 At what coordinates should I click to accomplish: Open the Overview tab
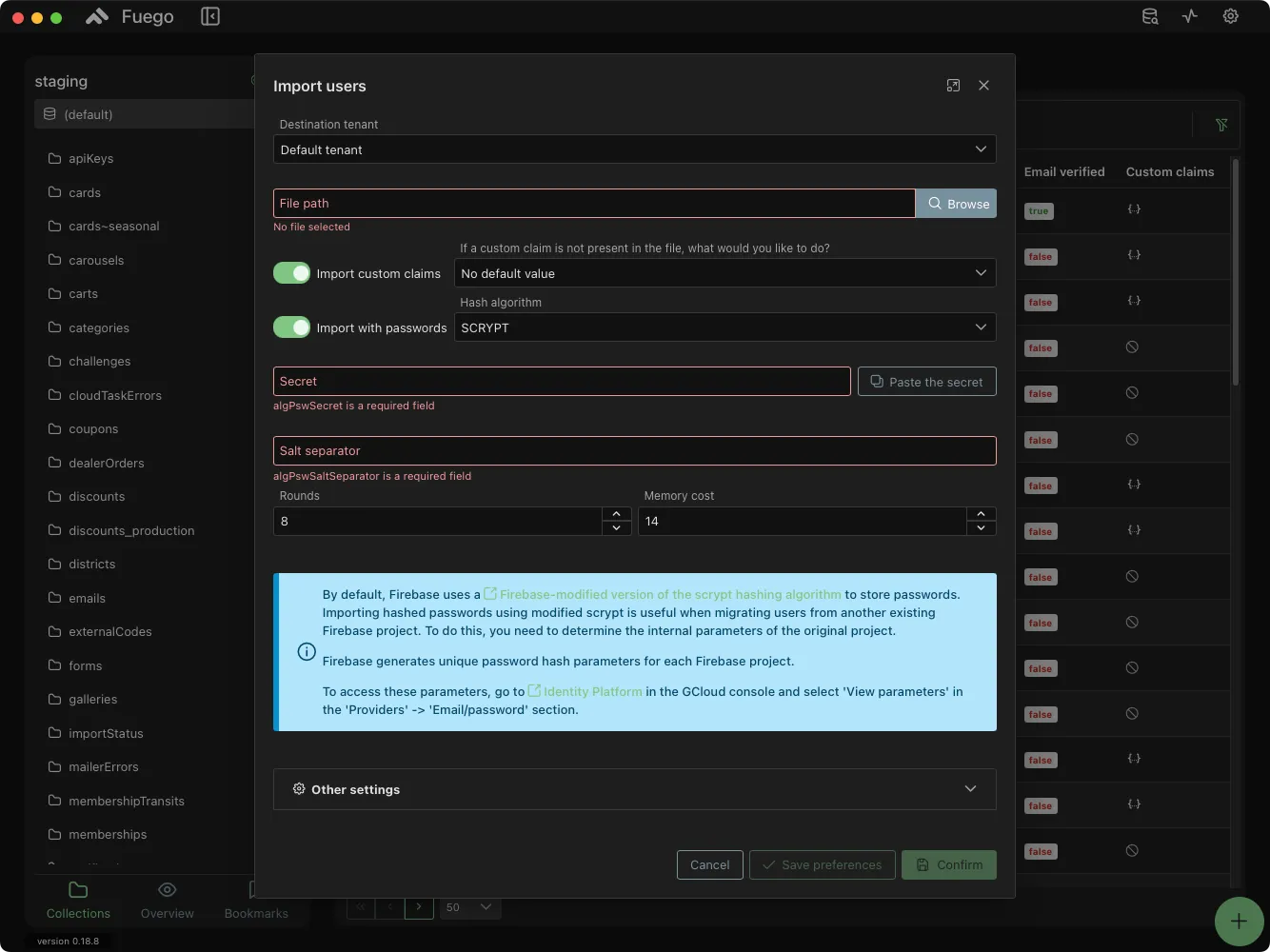tap(167, 900)
